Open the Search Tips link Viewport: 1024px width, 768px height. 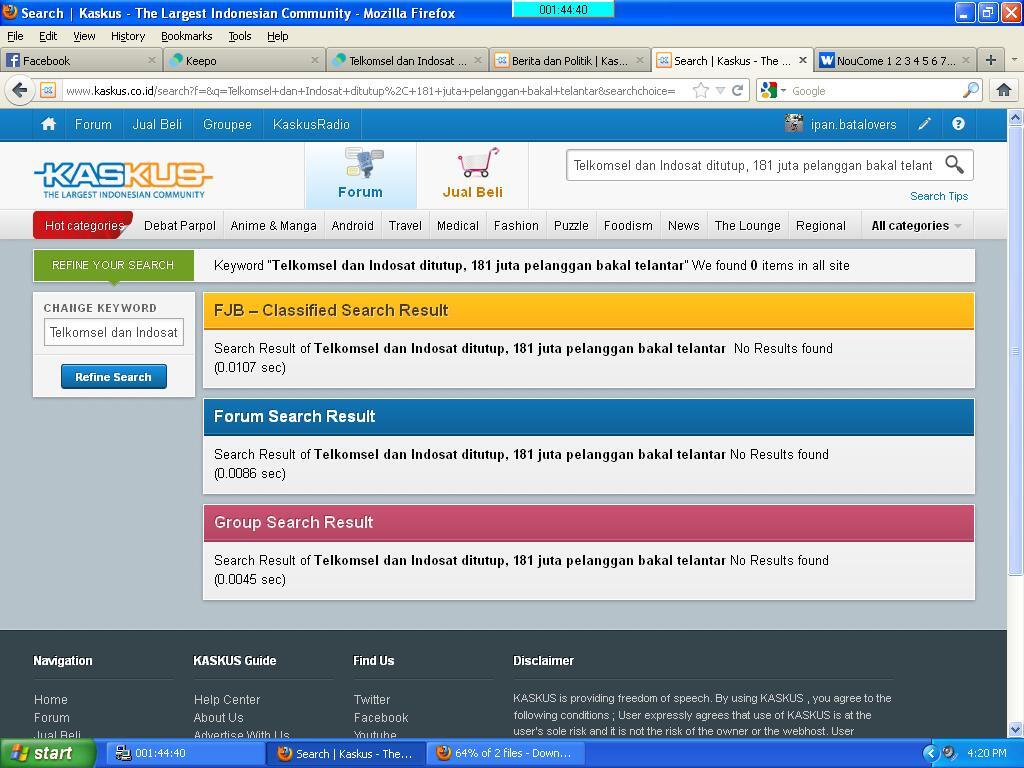tap(938, 196)
